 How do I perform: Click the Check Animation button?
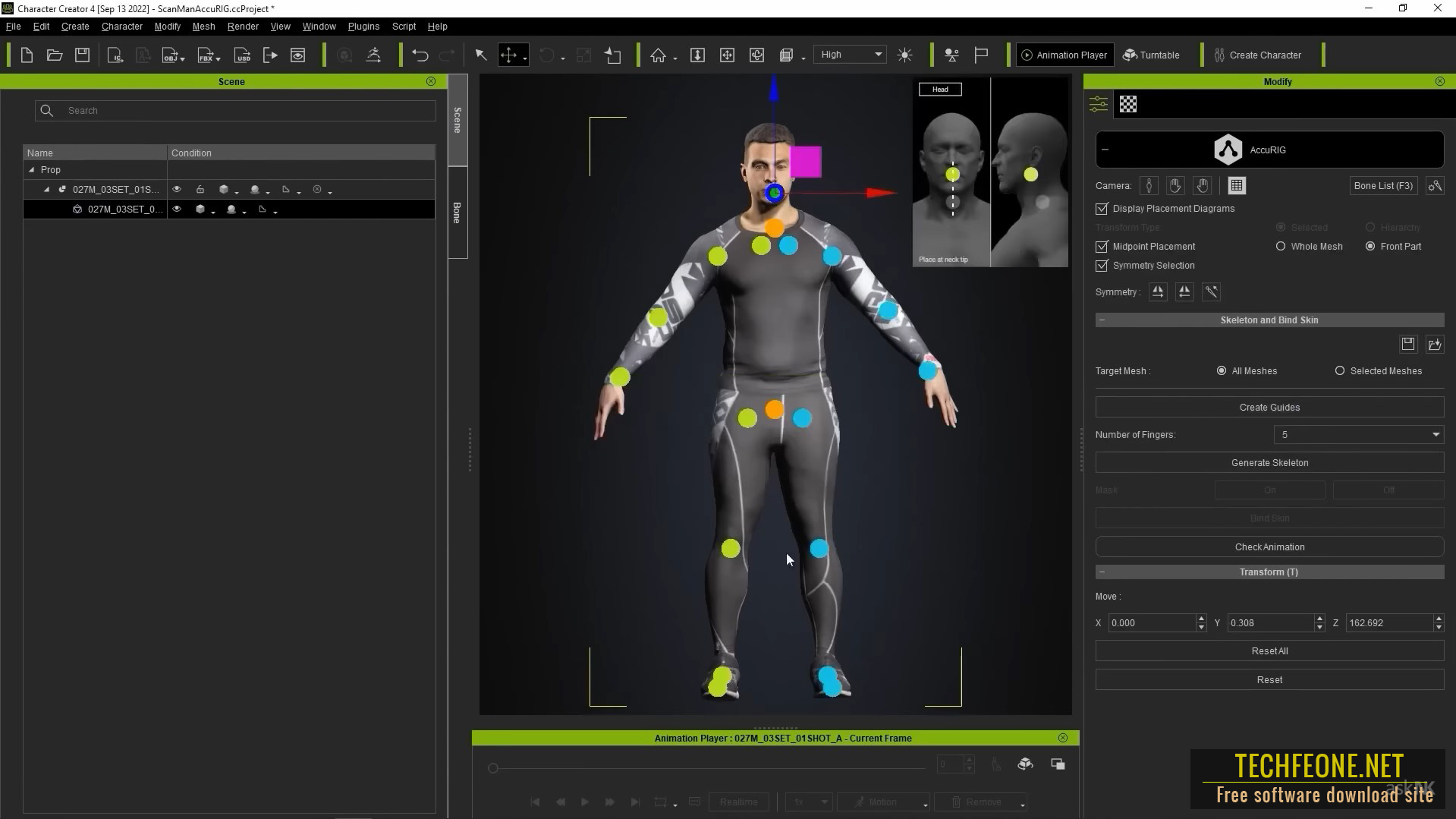1269,547
